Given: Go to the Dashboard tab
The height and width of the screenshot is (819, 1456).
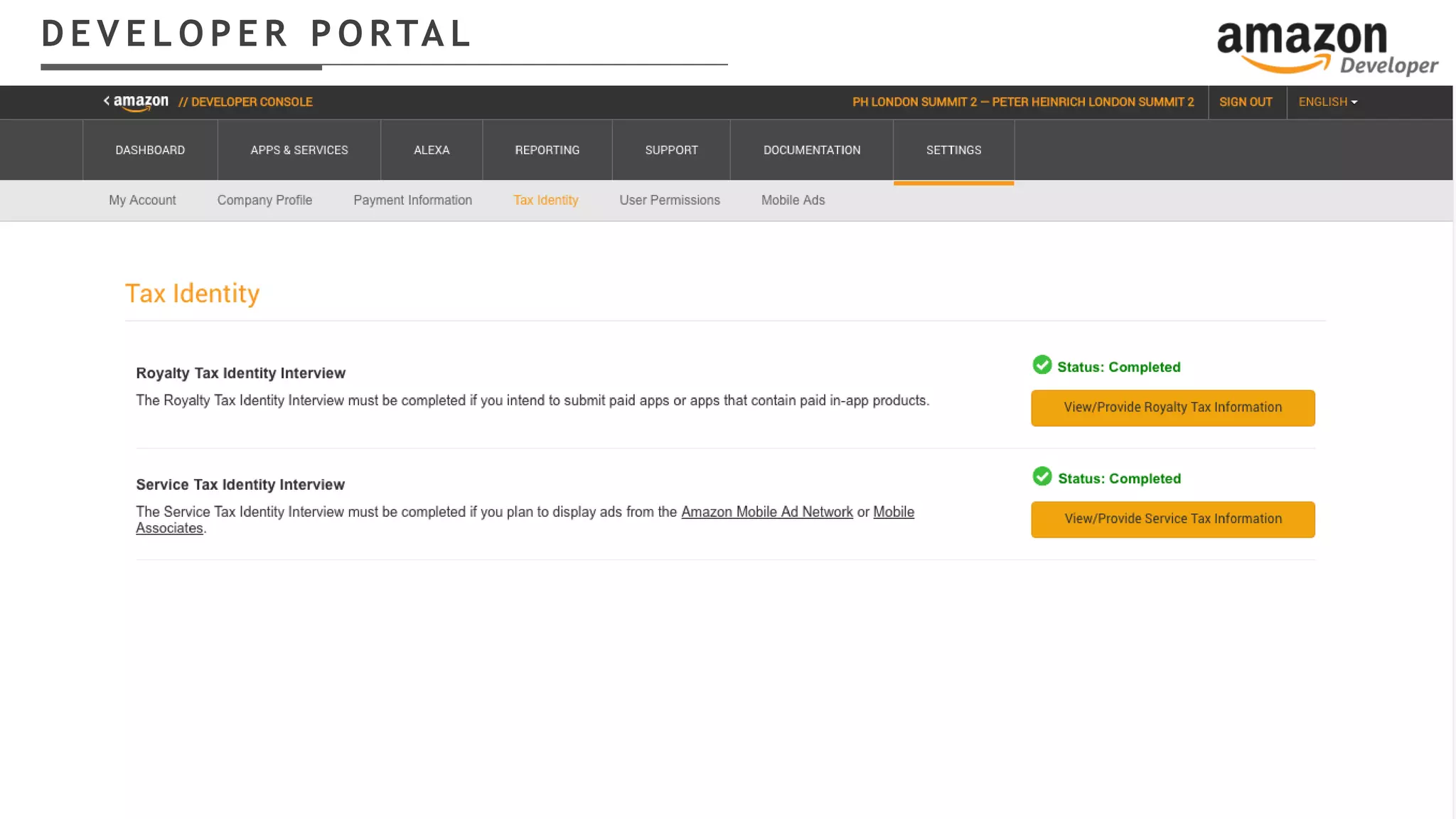Looking at the screenshot, I should (x=150, y=150).
